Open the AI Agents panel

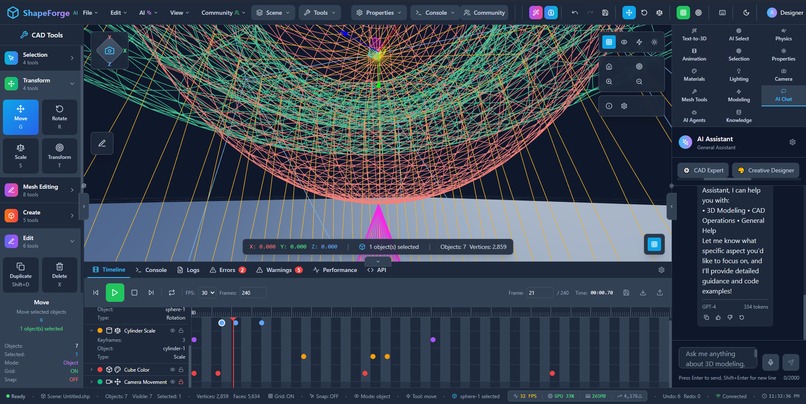click(694, 116)
